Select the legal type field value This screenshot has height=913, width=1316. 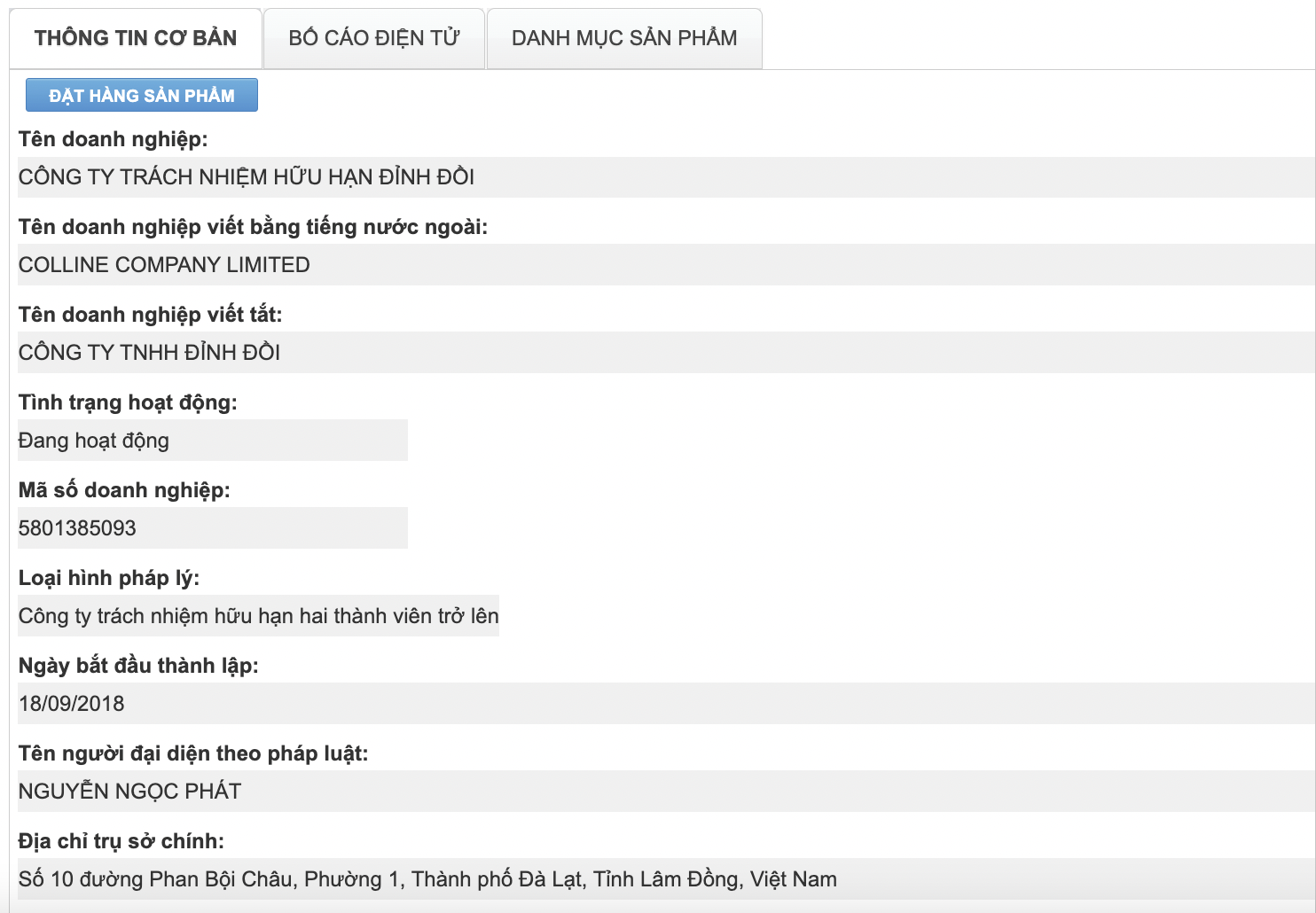coord(259,616)
